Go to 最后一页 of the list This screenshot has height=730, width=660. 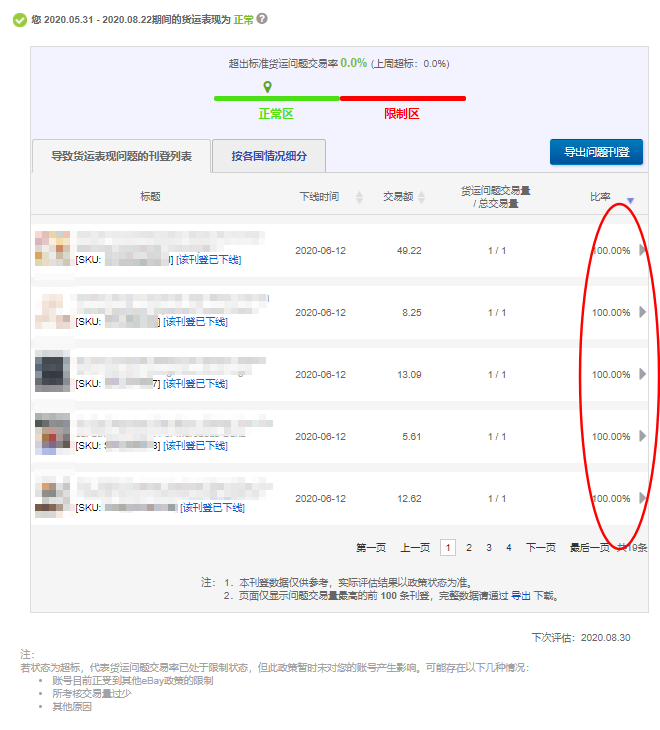point(589,547)
